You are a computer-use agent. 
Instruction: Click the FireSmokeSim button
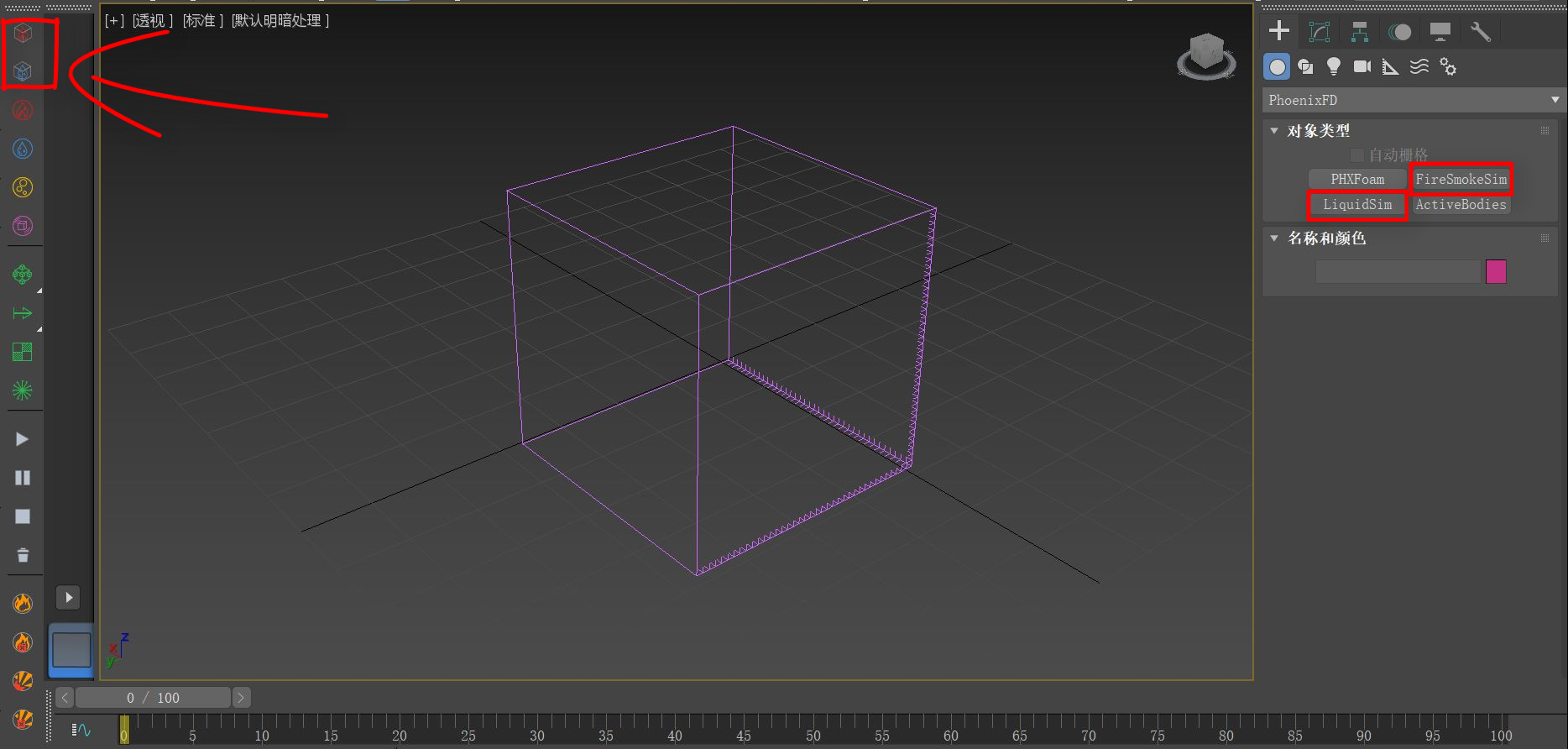point(1461,179)
